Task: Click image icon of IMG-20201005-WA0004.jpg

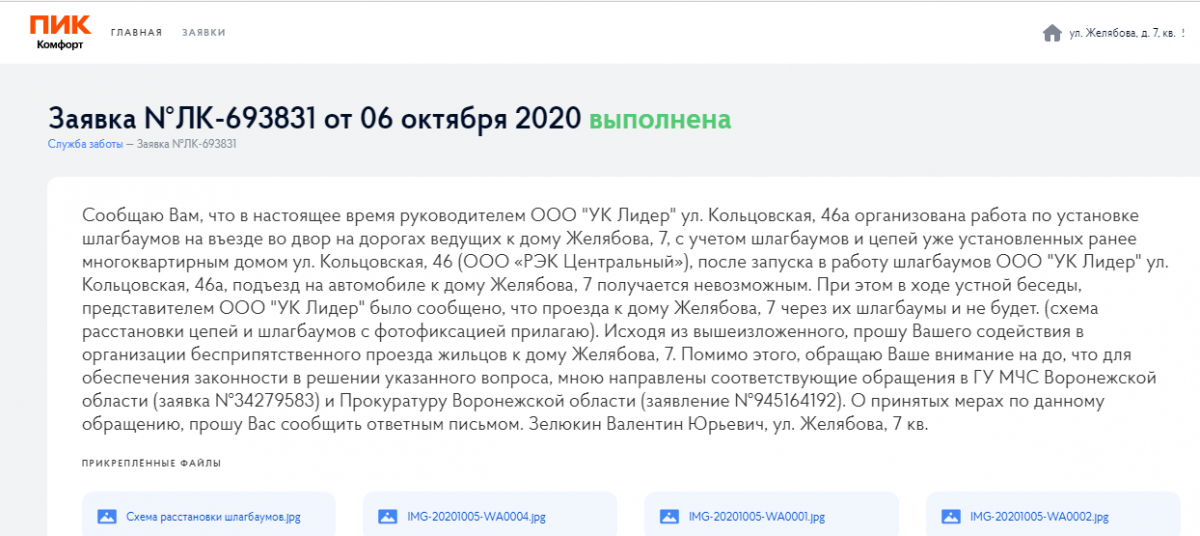Action: (x=388, y=517)
